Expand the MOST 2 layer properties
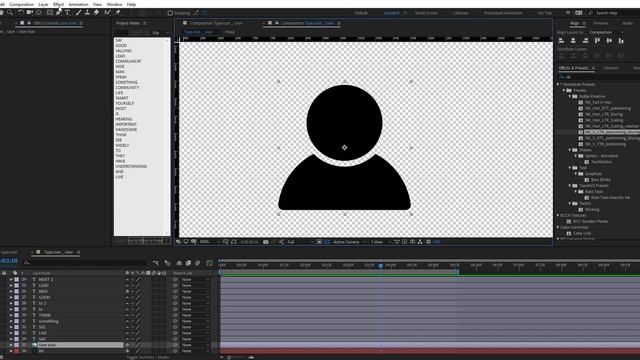Viewport: 640px width, 360px height. tap(11, 280)
